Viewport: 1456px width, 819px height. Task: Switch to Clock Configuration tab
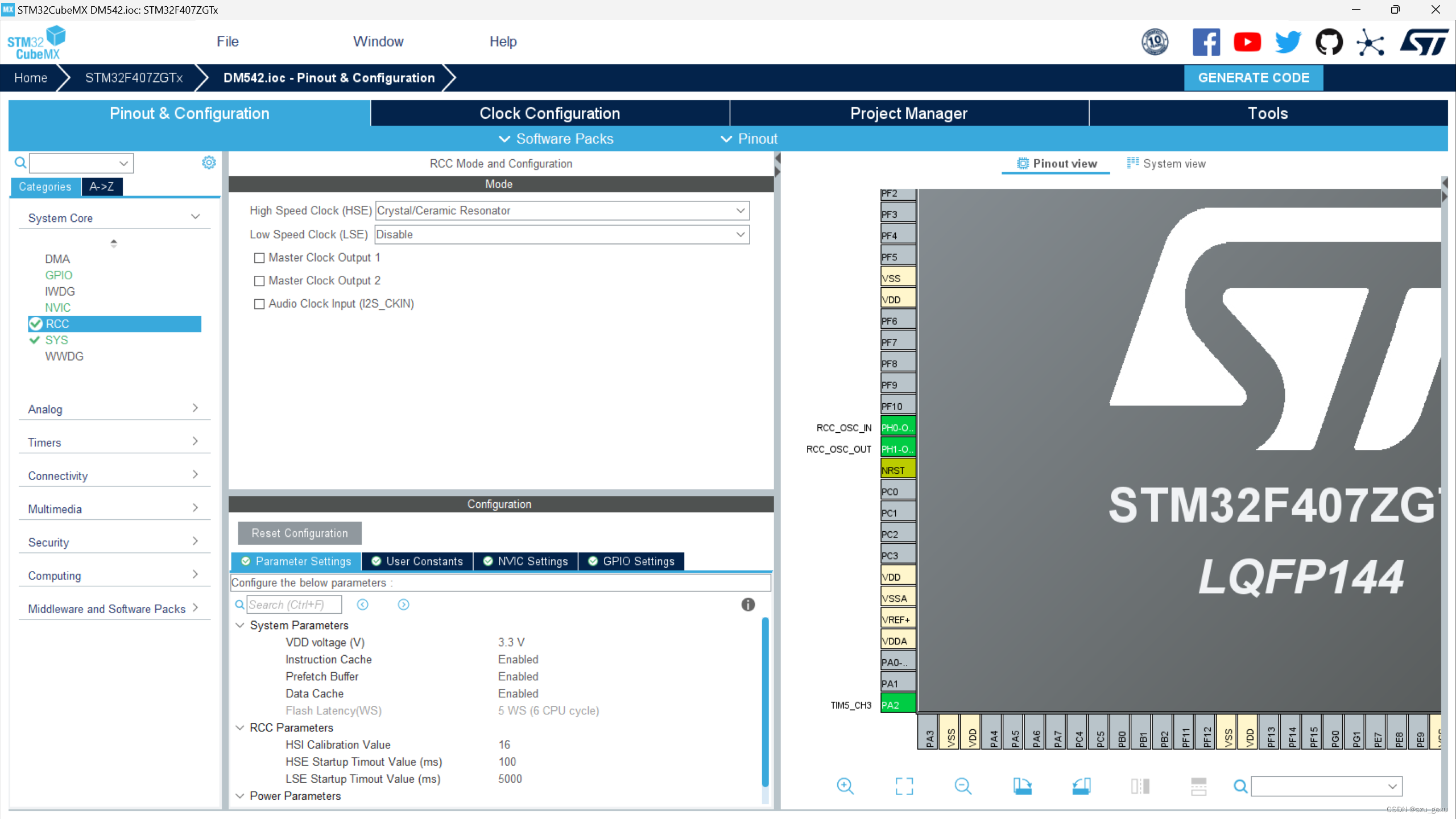(550, 113)
